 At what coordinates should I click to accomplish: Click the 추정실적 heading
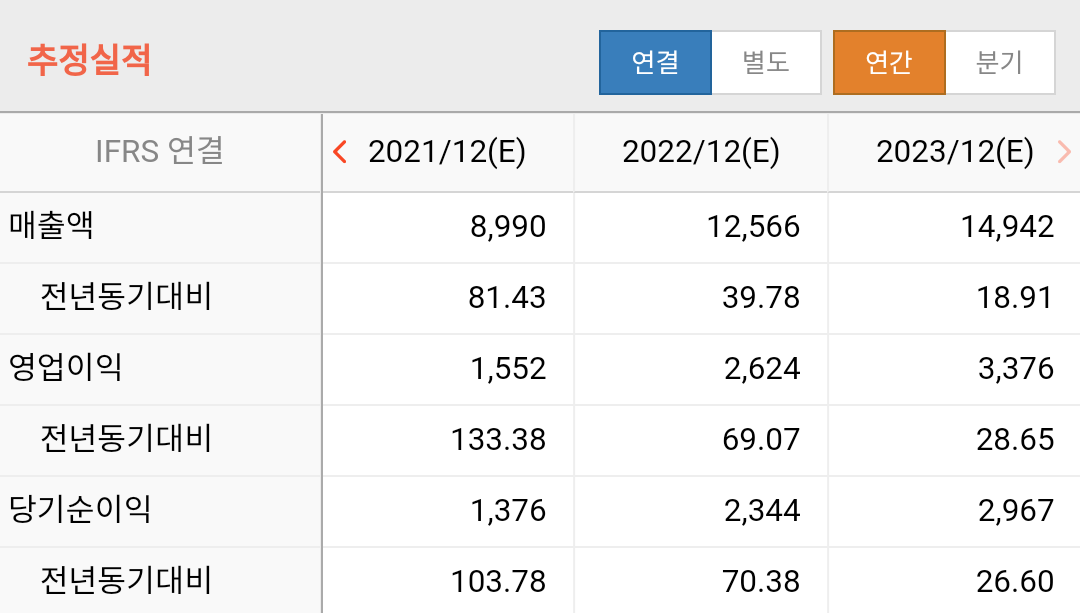pyautogui.click(x=89, y=60)
